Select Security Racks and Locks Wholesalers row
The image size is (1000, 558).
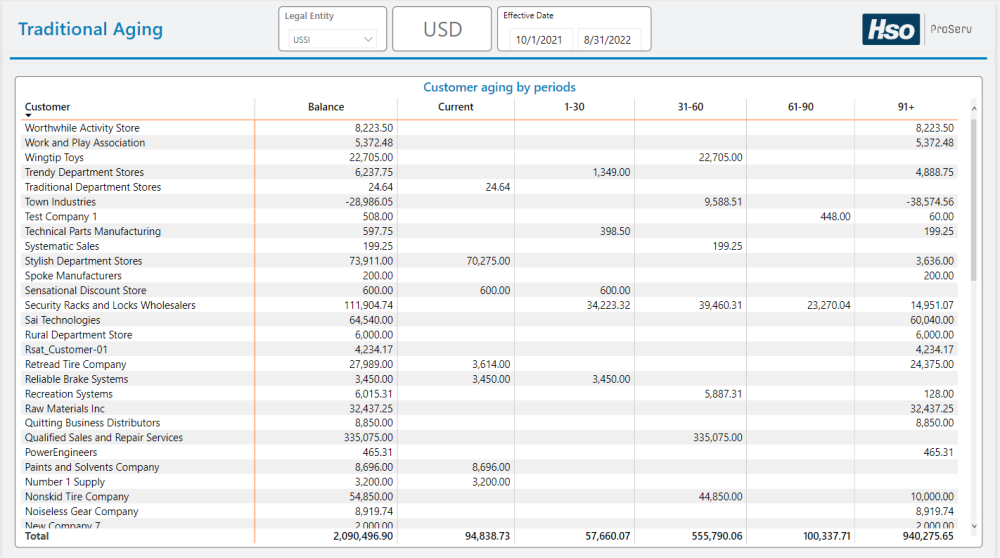click(110, 306)
